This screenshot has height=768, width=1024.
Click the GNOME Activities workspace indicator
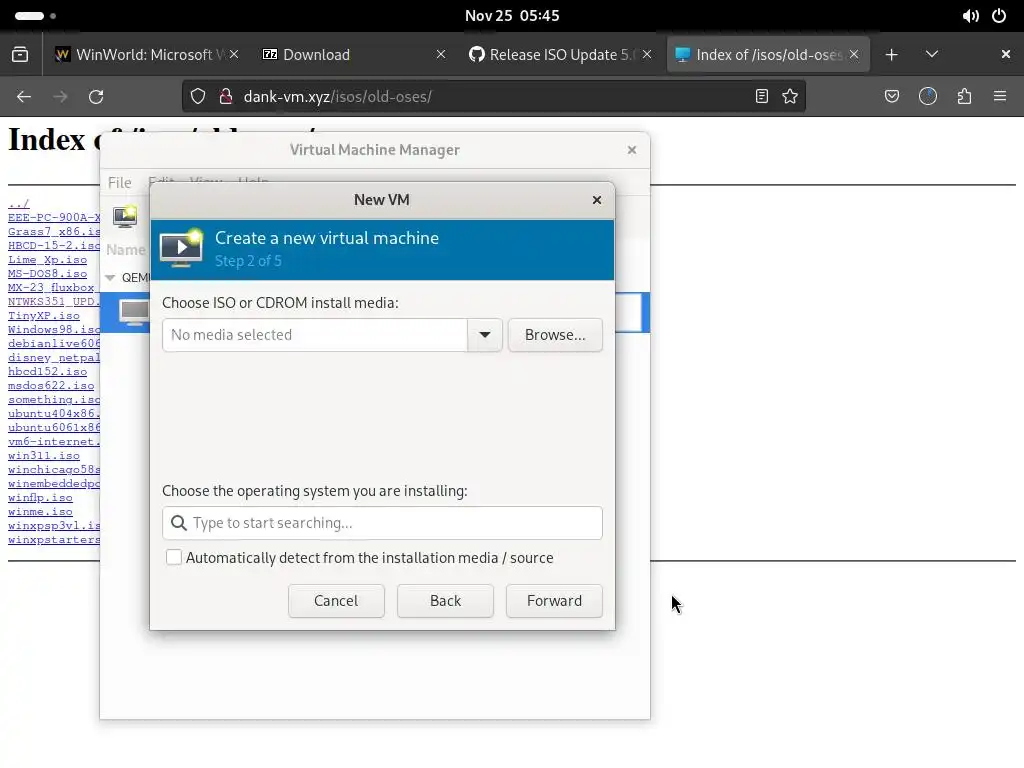click(x=35, y=16)
